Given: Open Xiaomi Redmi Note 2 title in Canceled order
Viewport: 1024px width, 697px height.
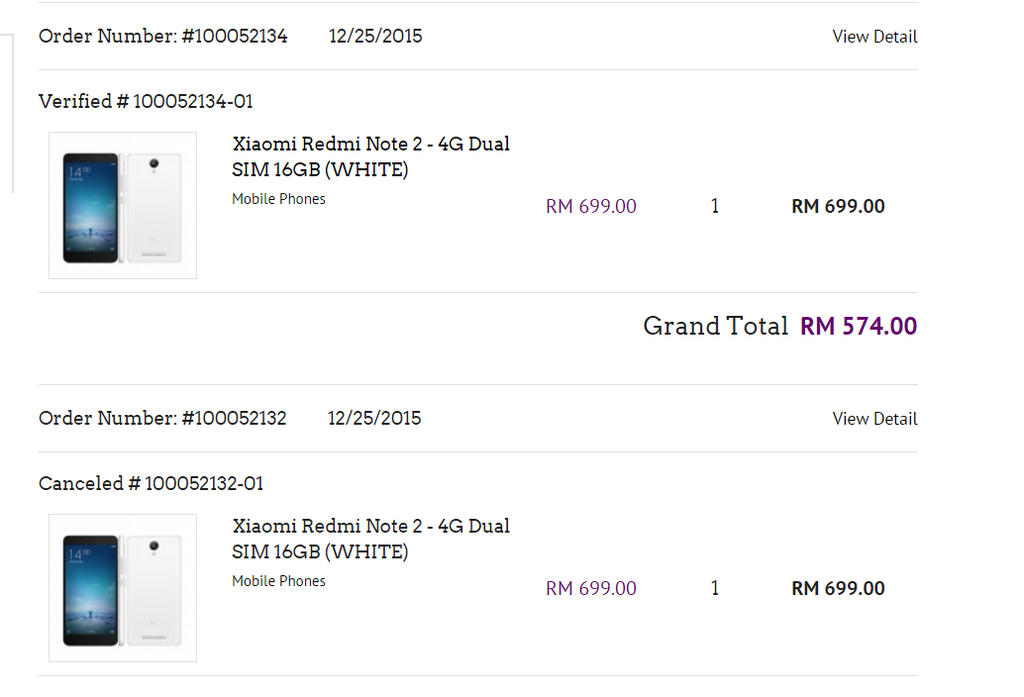Looking at the screenshot, I should click(370, 539).
